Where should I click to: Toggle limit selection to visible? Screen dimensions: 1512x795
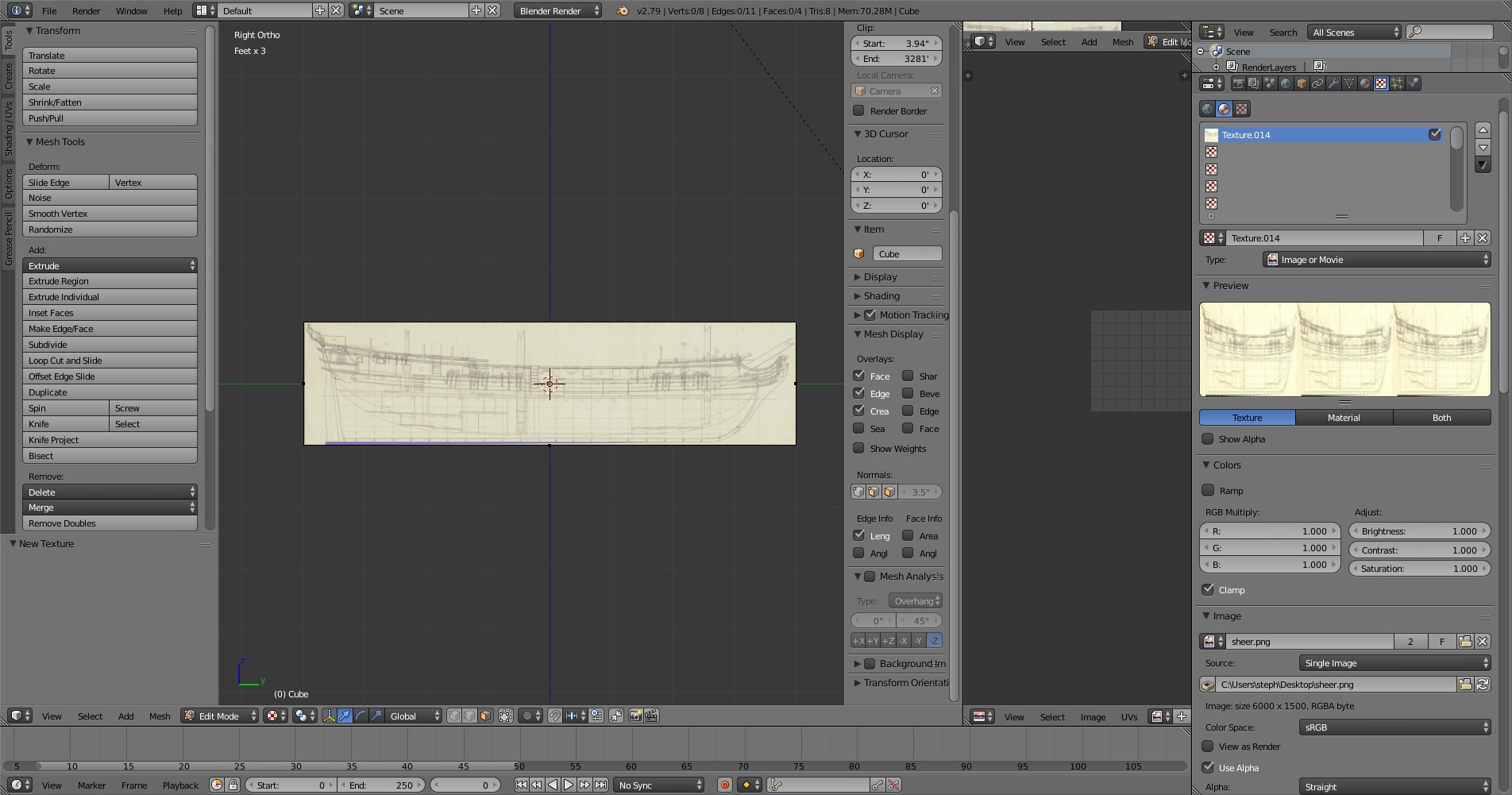pyautogui.click(x=506, y=716)
